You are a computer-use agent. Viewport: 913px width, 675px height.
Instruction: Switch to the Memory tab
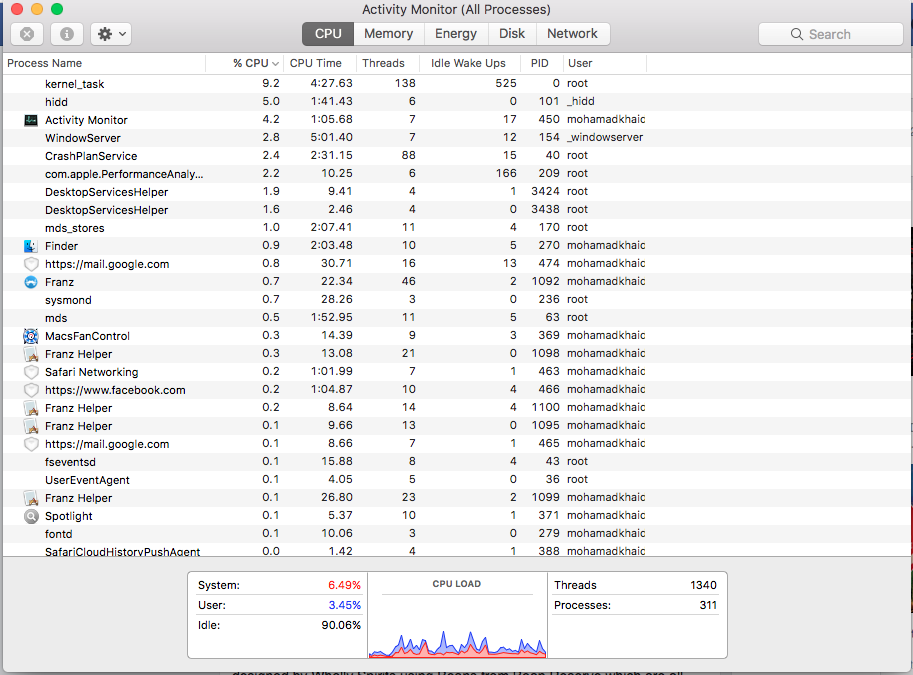click(388, 34)
